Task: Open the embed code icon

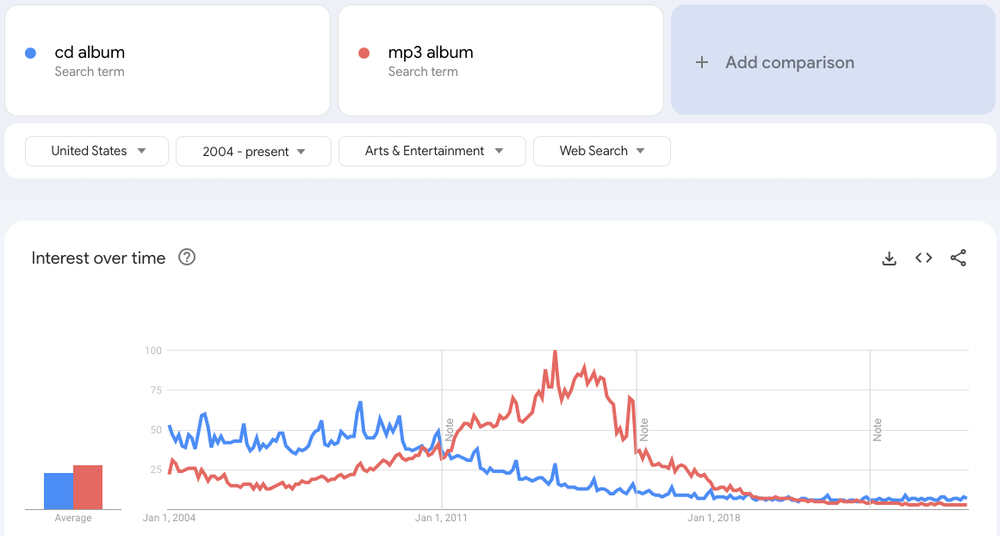Action: (x=923, y=258)
